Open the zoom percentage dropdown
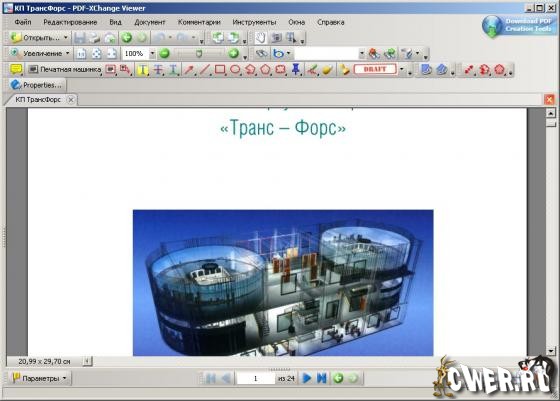560x401 pixels. [x=152, y=54]
